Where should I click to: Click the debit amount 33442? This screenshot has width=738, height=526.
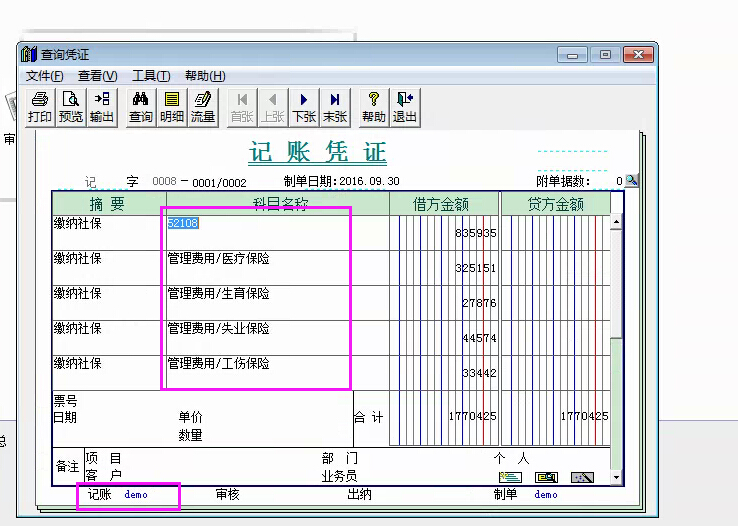click(x=479, y=373)
